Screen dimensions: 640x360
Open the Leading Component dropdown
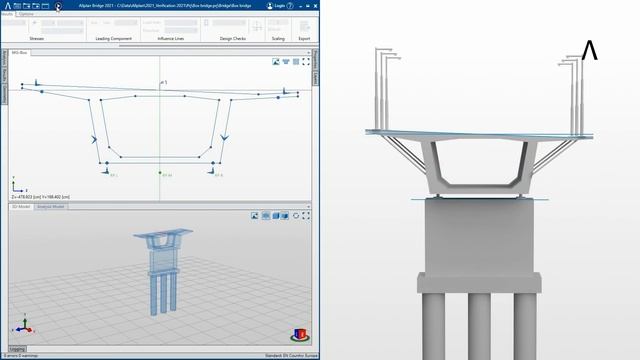[x=125, y=23]
